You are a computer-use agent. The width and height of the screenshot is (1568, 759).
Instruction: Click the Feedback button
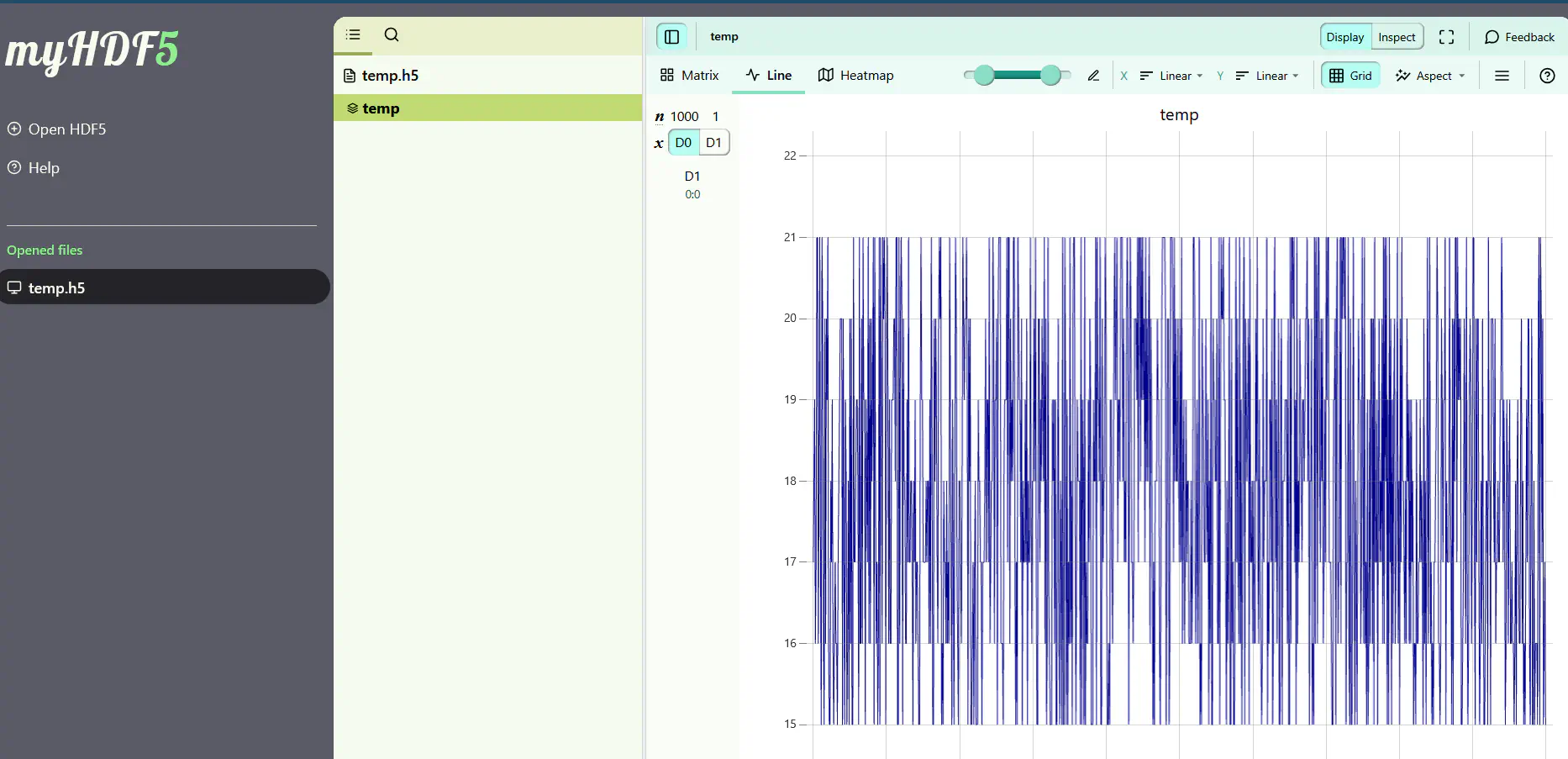[1519, 37]
